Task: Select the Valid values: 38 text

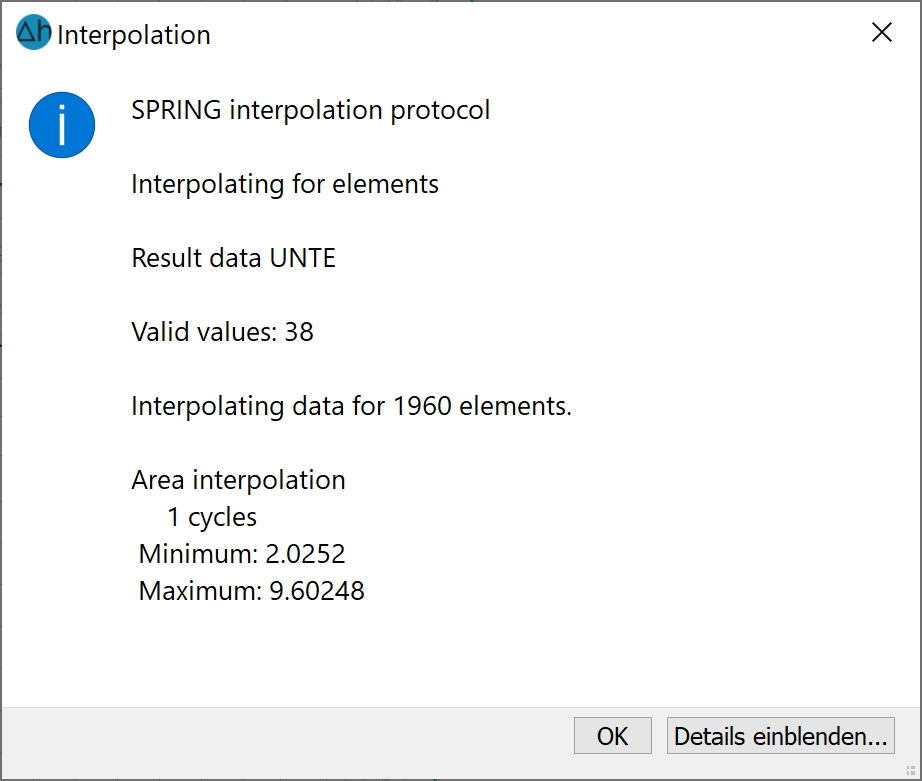Action: tap(222, 332)
